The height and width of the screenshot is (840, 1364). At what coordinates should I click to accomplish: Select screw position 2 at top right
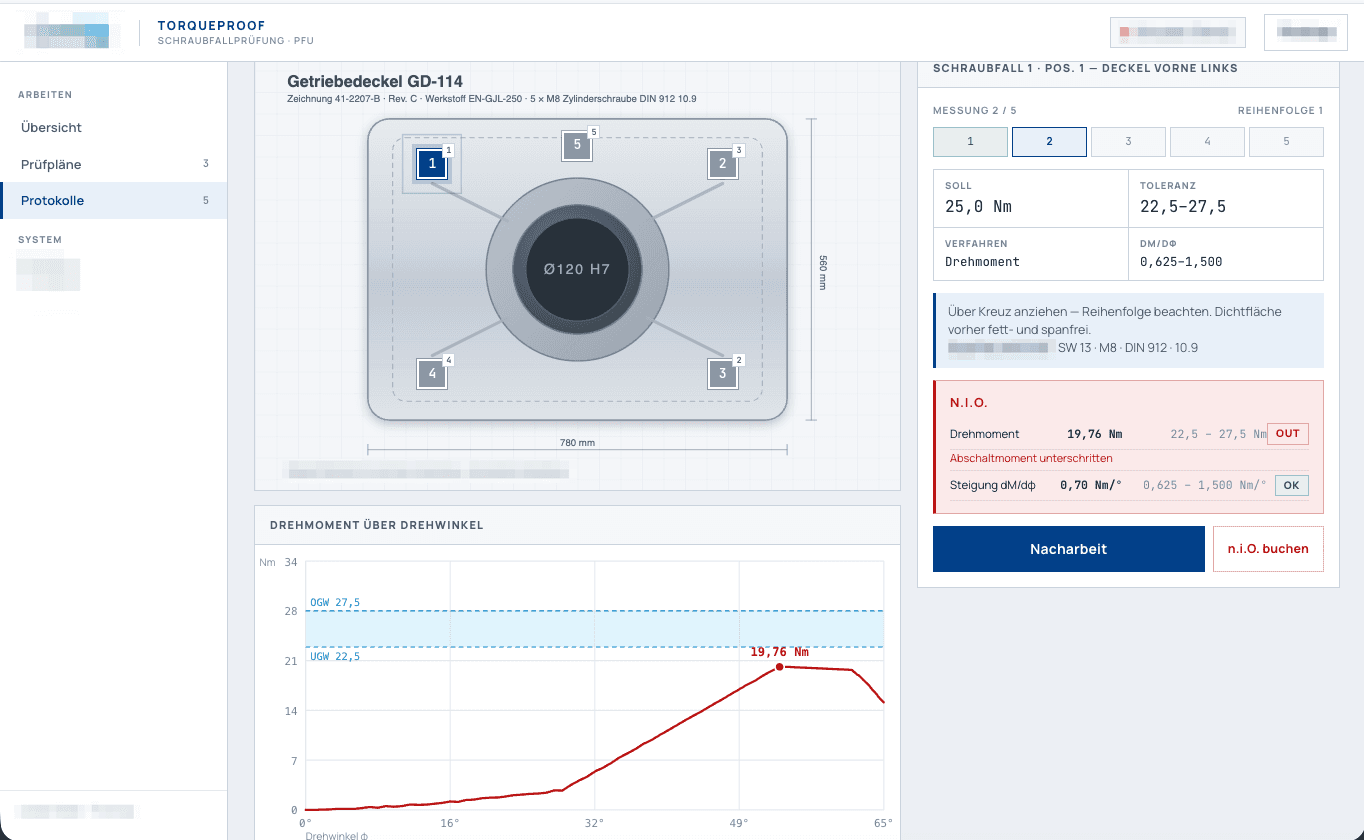click(723, 163)
